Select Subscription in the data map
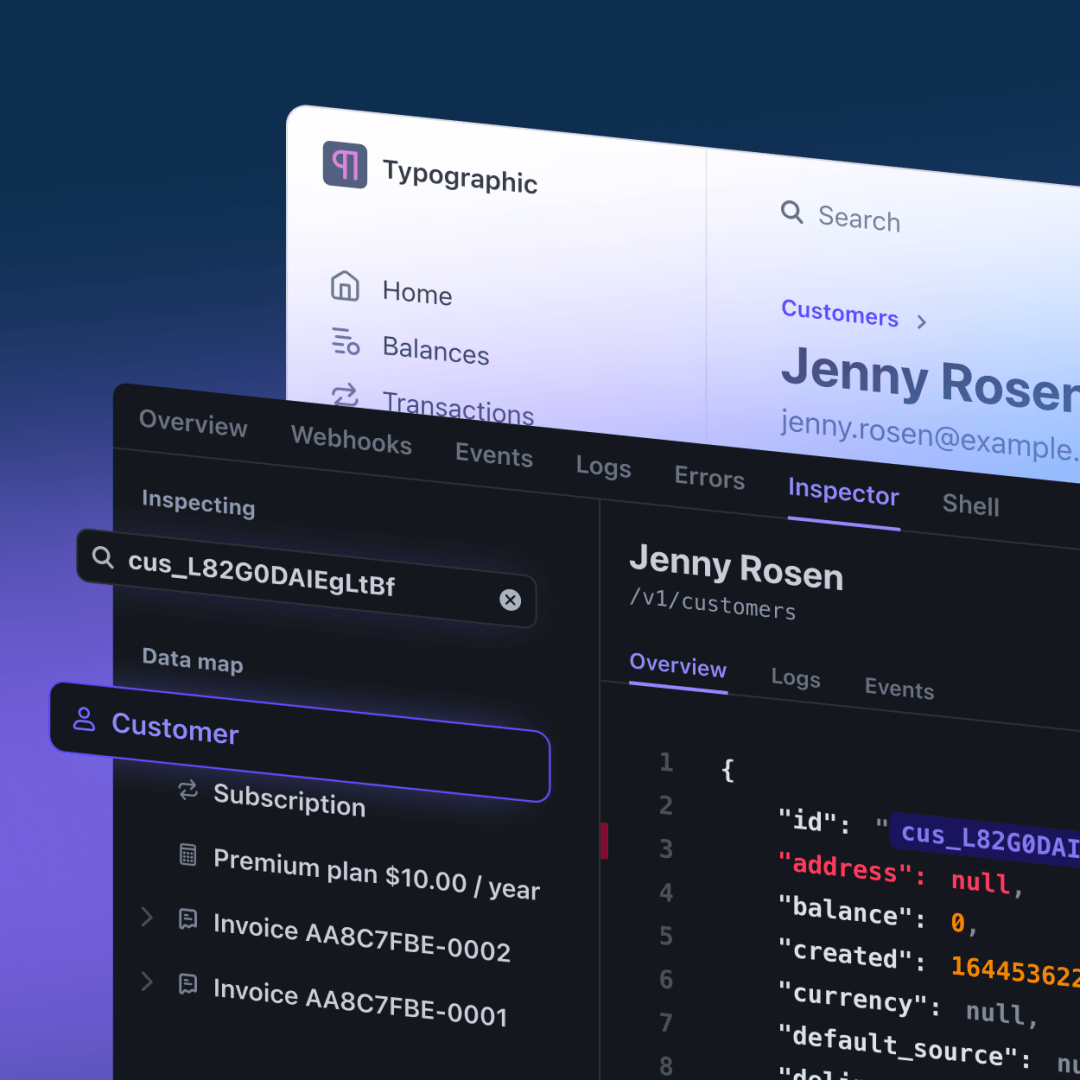 [289, 801]
